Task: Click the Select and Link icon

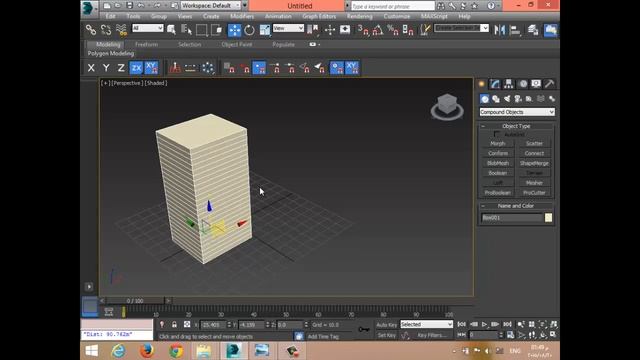Action: pyautogui.click(x=91, y=30)
